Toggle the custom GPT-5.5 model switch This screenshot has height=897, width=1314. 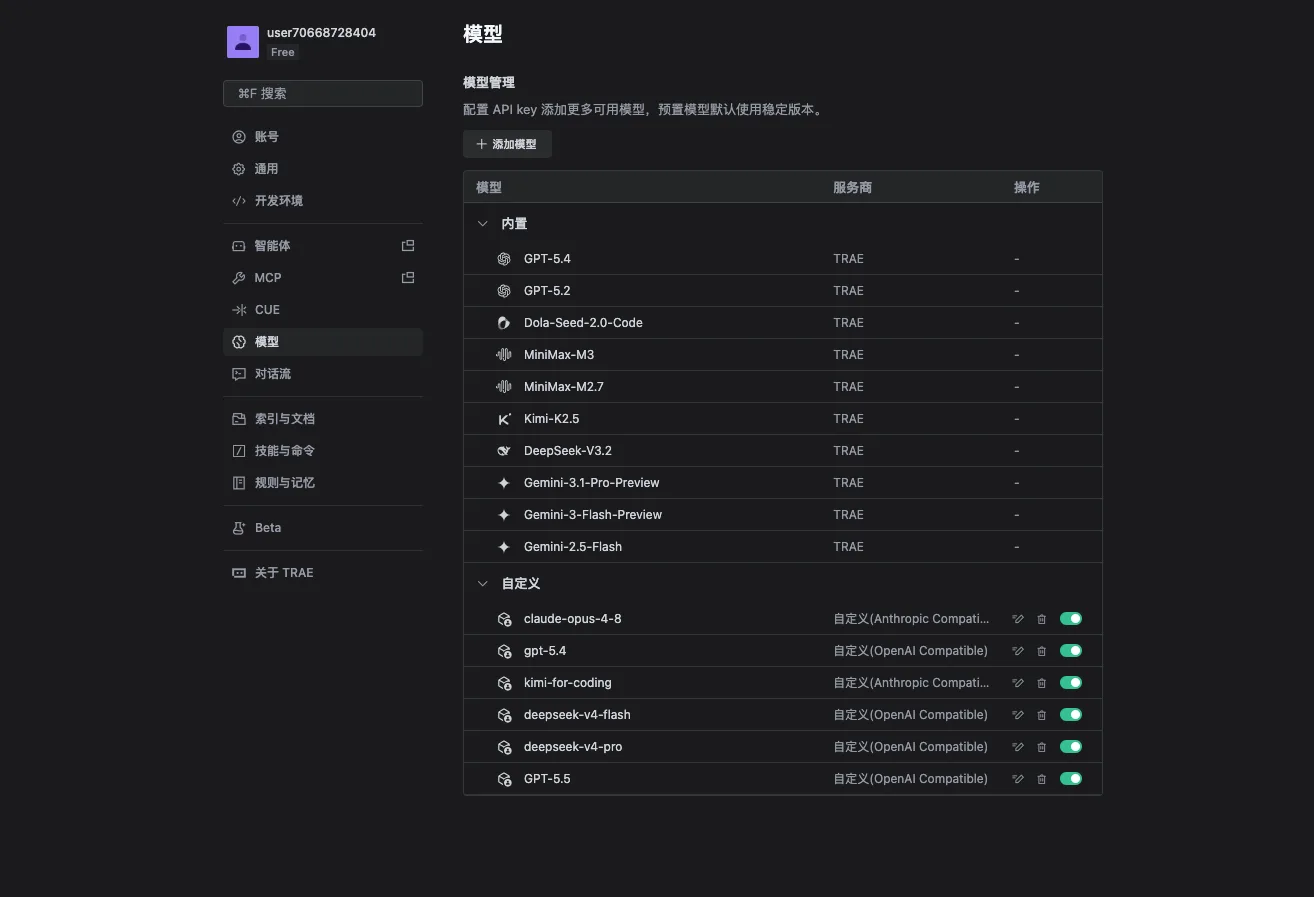[x=1071, y=779]
